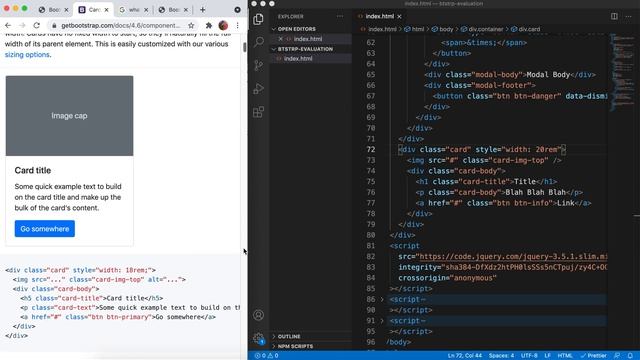Change indentation via Spaces: 4
Screen dimensions: 640x360
(x=501, y=356)
